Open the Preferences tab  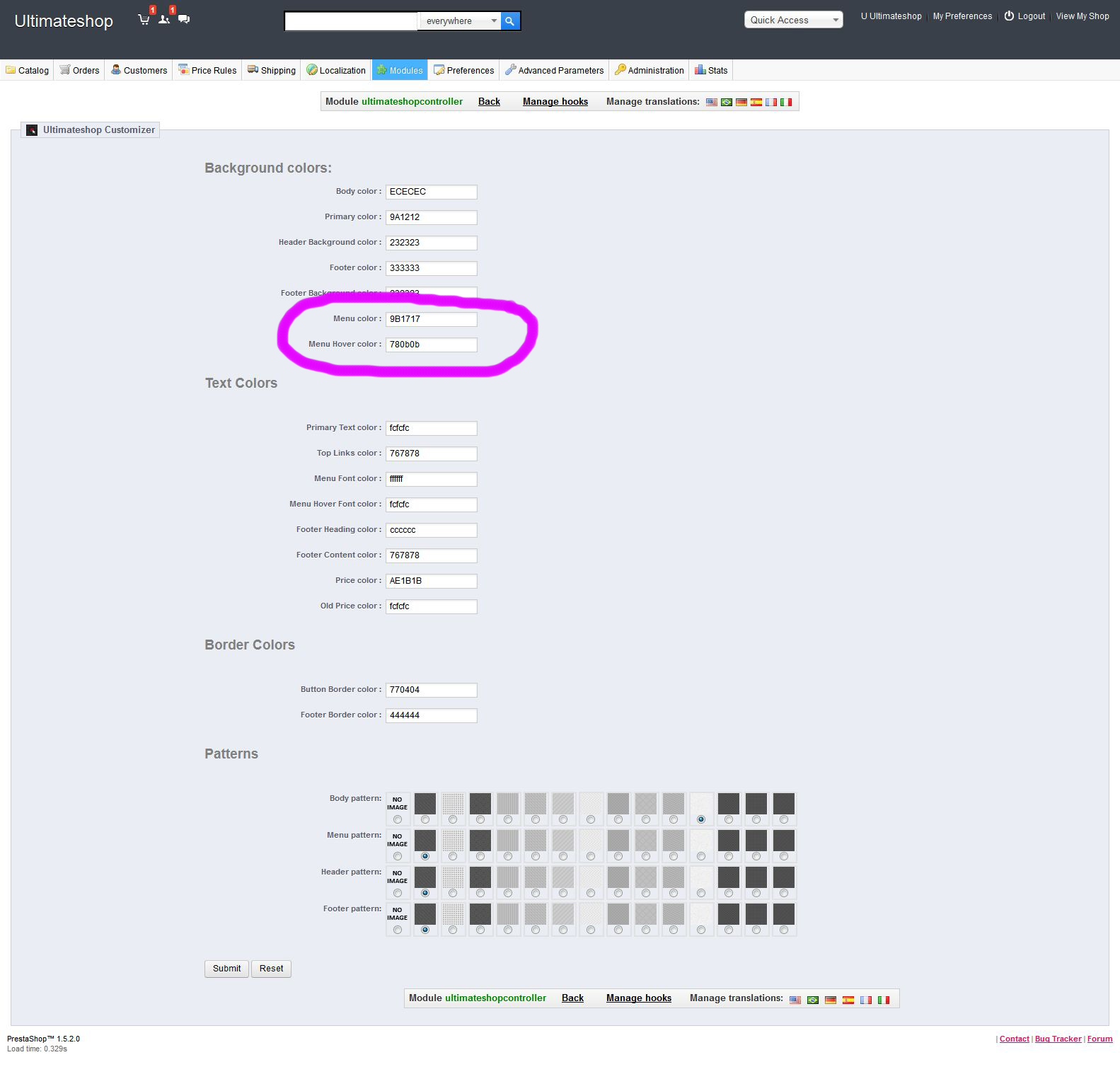coord(464,70)
